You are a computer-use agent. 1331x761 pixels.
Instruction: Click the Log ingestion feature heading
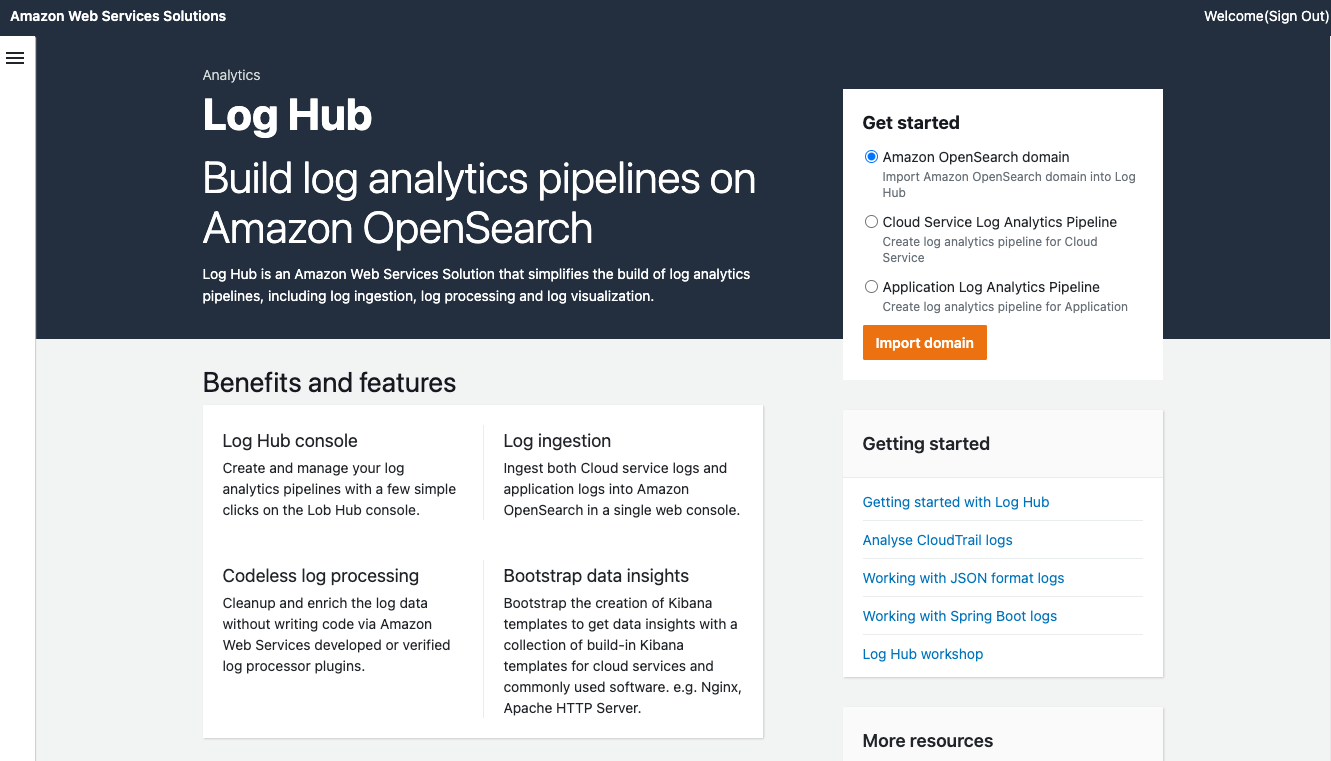point(557,441)
